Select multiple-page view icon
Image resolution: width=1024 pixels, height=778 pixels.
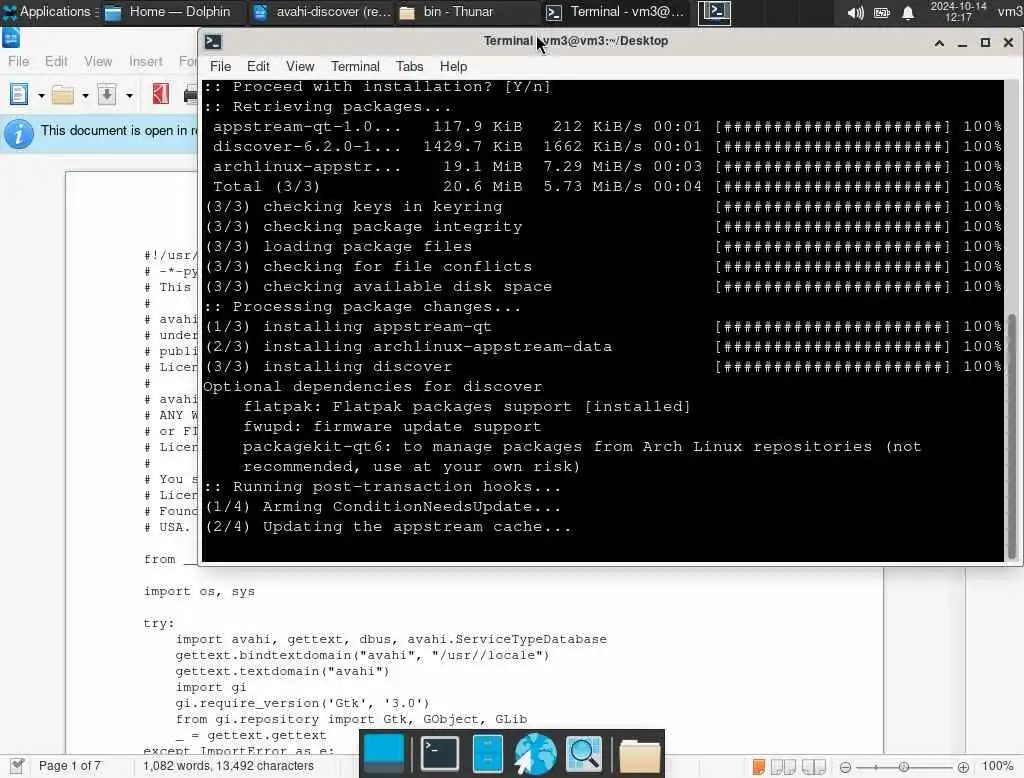783,767
